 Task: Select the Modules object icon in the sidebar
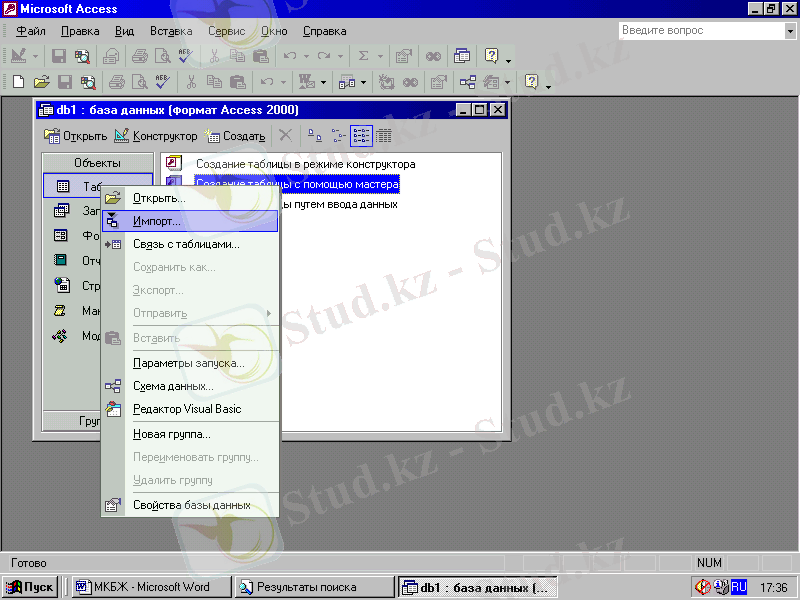tap(60, 336)
